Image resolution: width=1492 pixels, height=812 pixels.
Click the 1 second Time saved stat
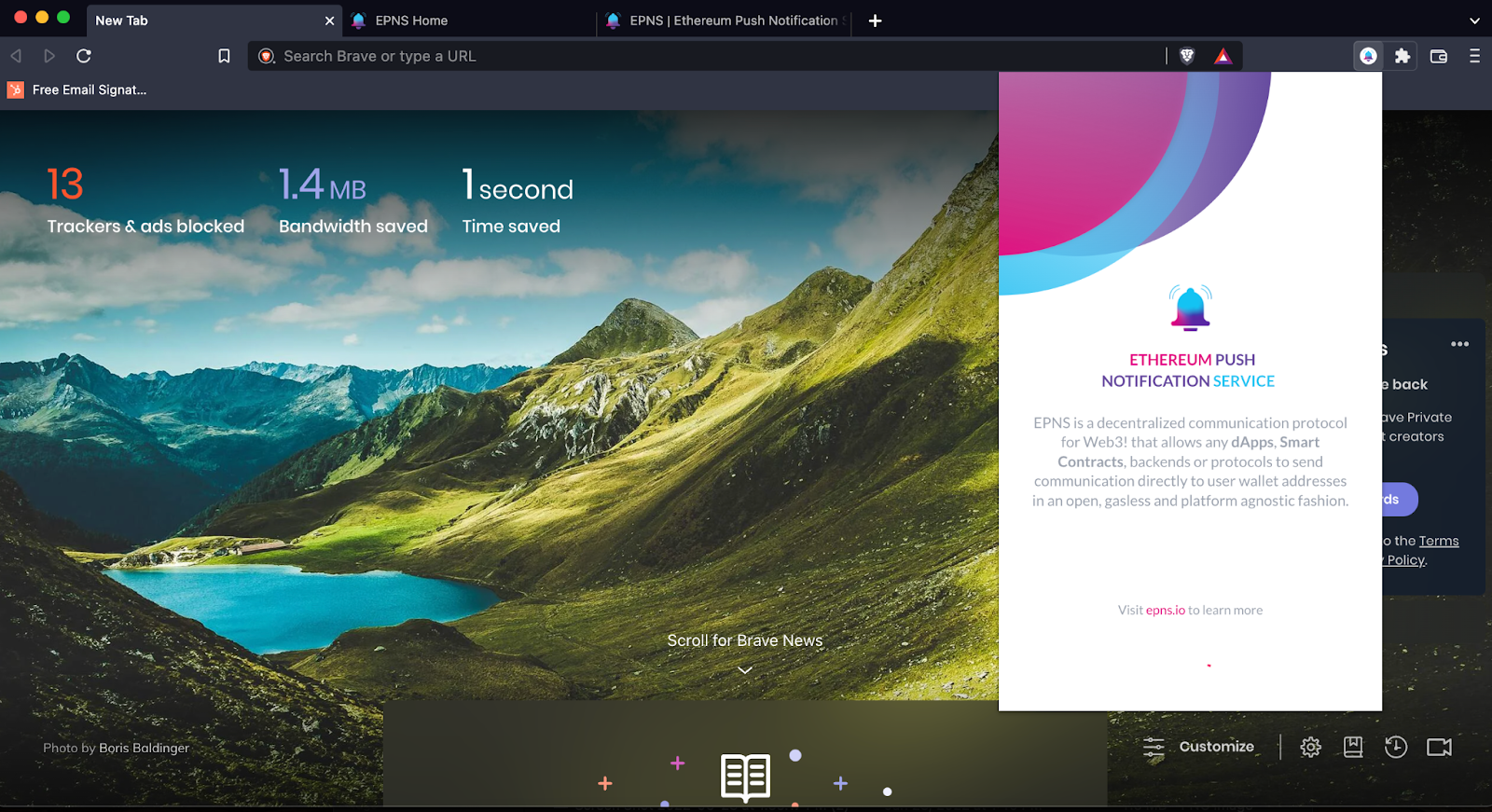(518, 200)
